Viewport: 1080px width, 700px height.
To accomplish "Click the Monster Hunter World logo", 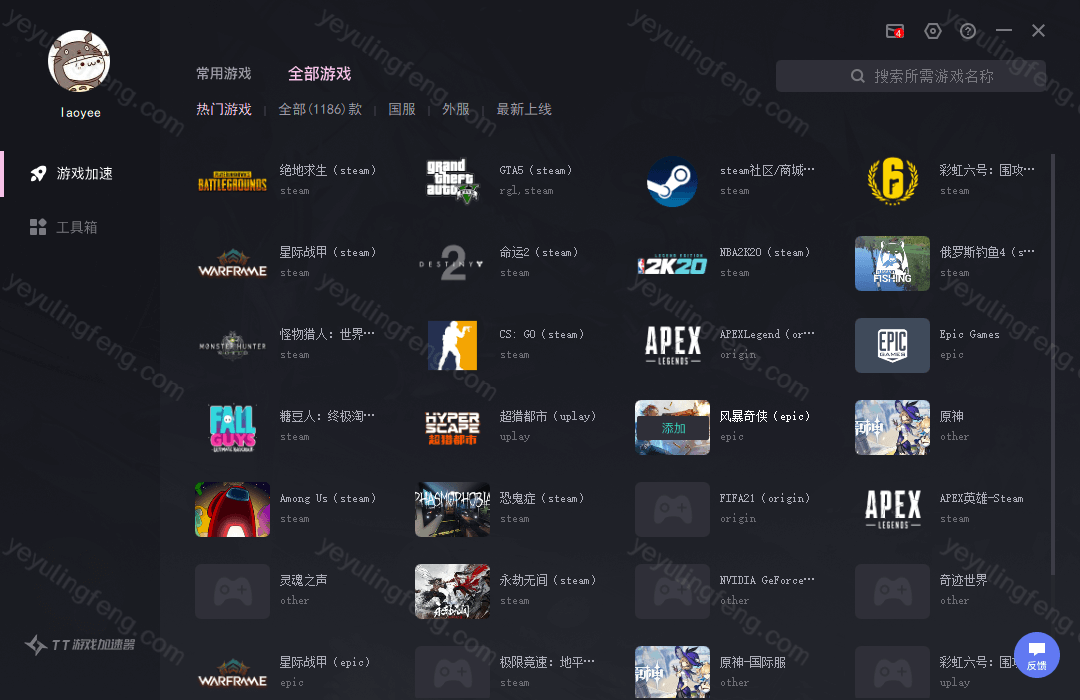I will pos(232,345).
